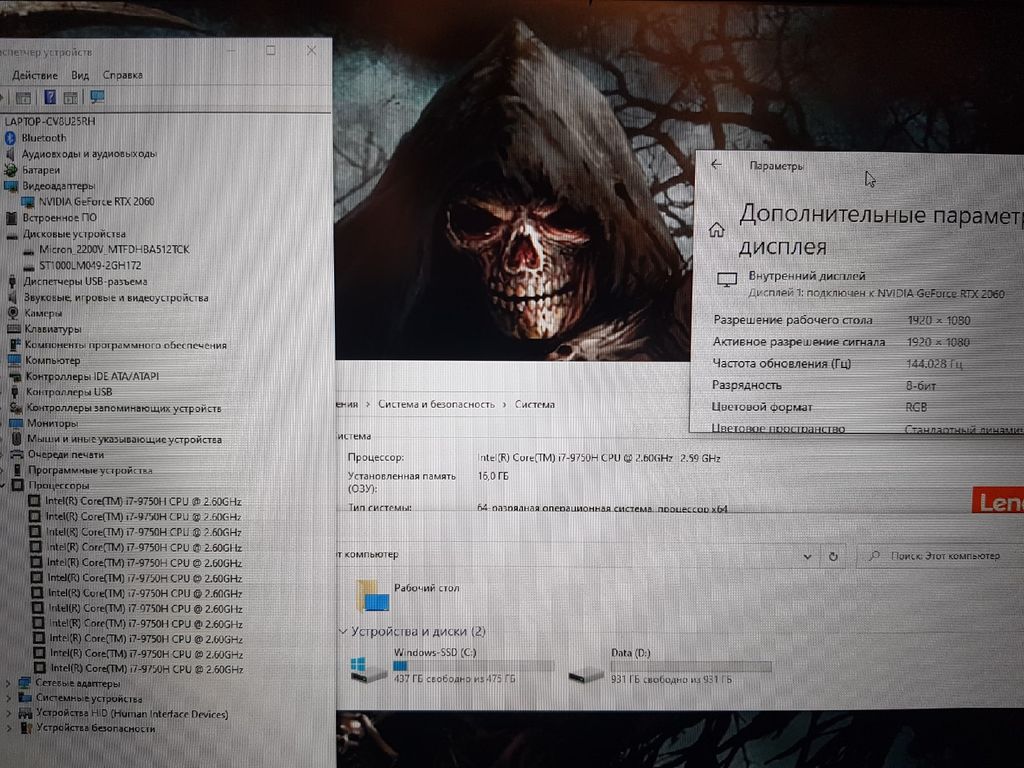Click the display icon beside Внутренний дисплей

727,280
